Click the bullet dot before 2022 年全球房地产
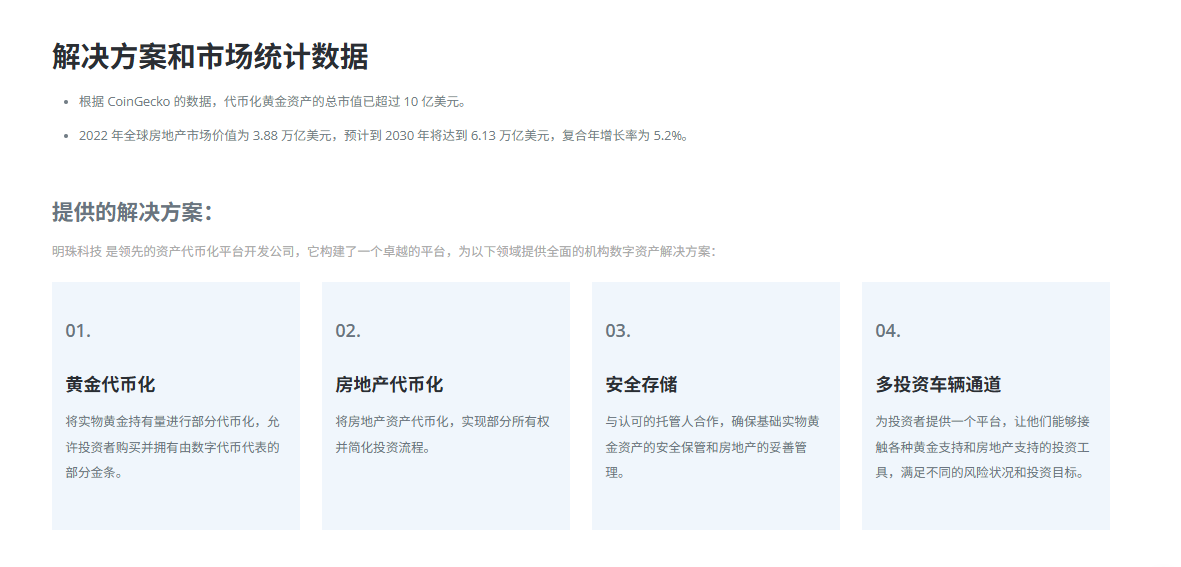The image size is (1181, 567). 65,136
